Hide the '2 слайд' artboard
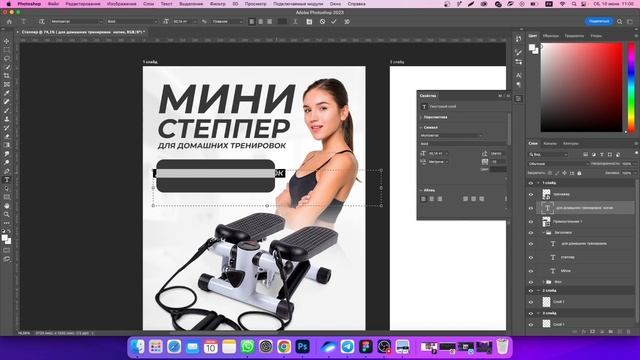 click(x=531, y=291)
